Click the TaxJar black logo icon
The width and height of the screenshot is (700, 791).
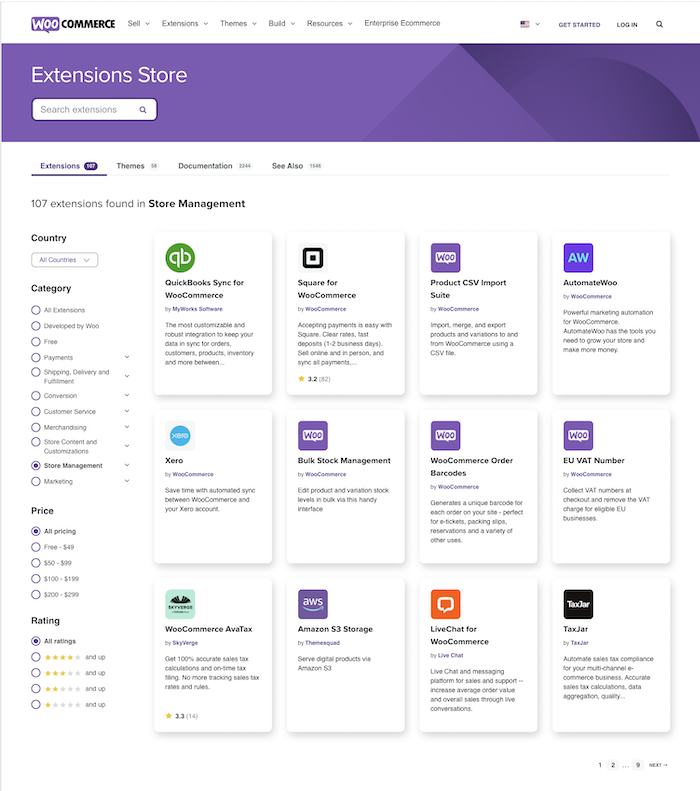[x=578, y=604]
